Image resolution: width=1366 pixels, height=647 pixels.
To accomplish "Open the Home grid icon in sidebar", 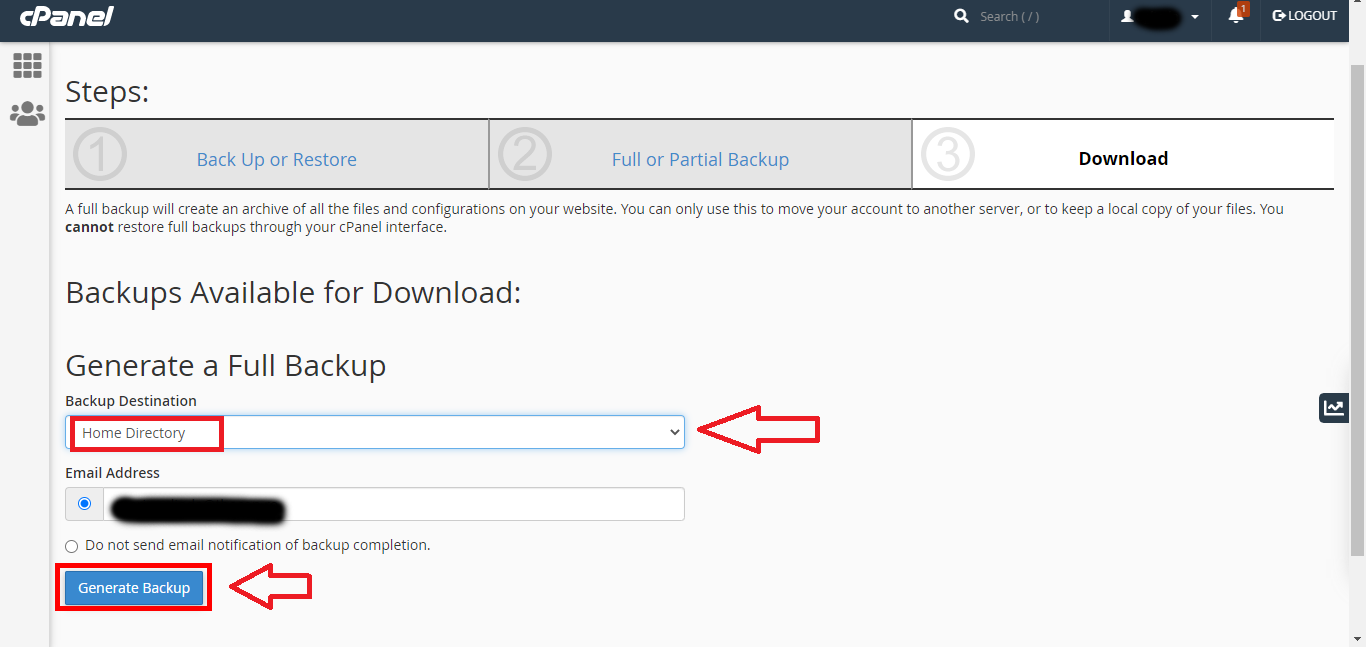I will (x=27, y=66).
